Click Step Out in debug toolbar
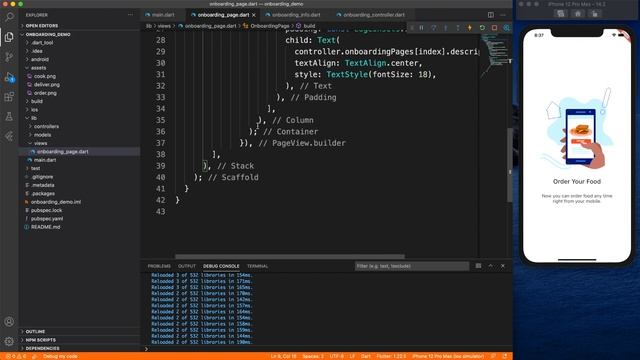 point(458,28)
